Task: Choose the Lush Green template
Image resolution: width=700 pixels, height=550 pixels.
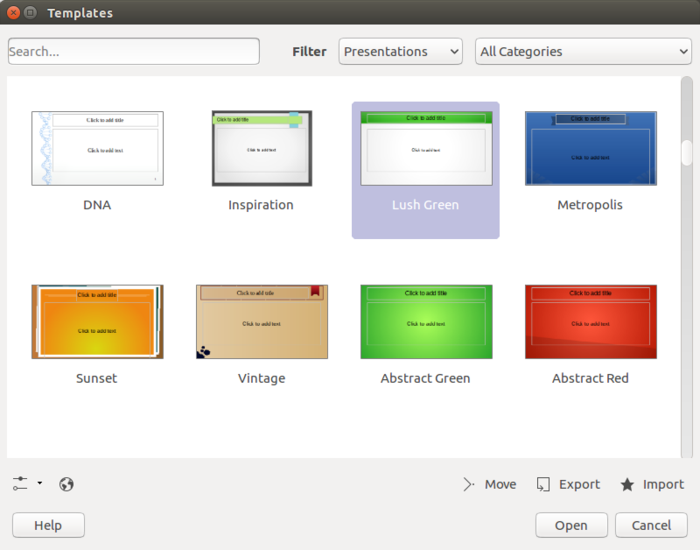Action: tap(426, 148)
